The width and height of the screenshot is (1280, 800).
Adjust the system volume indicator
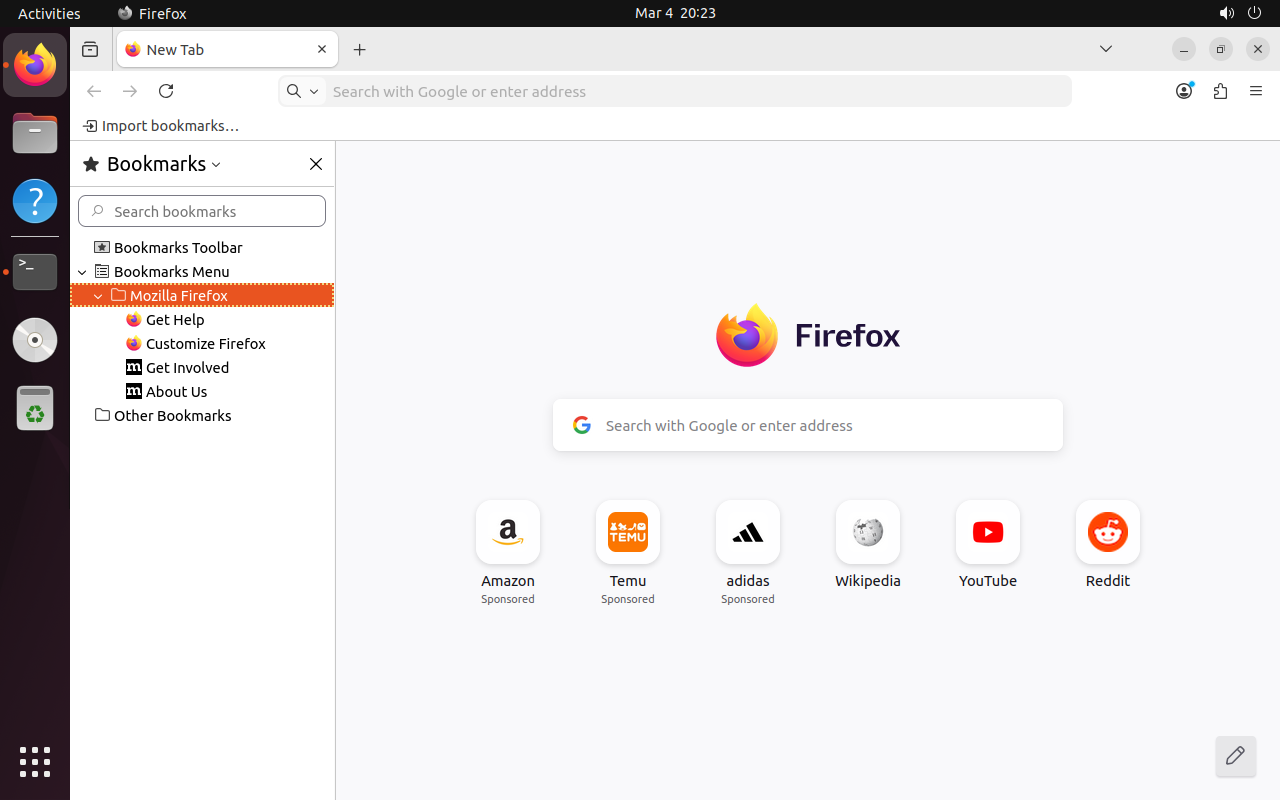pos(1227,13)
